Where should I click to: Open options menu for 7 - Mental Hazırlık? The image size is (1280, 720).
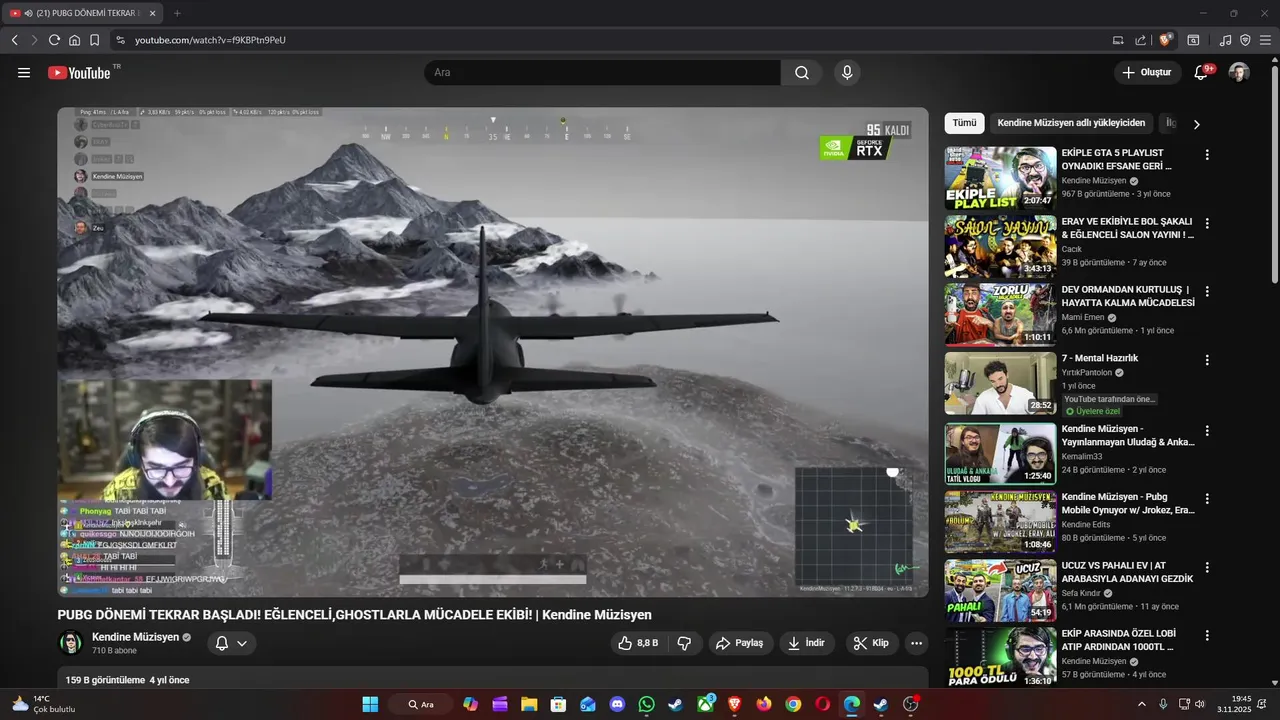pos(1207,360)
